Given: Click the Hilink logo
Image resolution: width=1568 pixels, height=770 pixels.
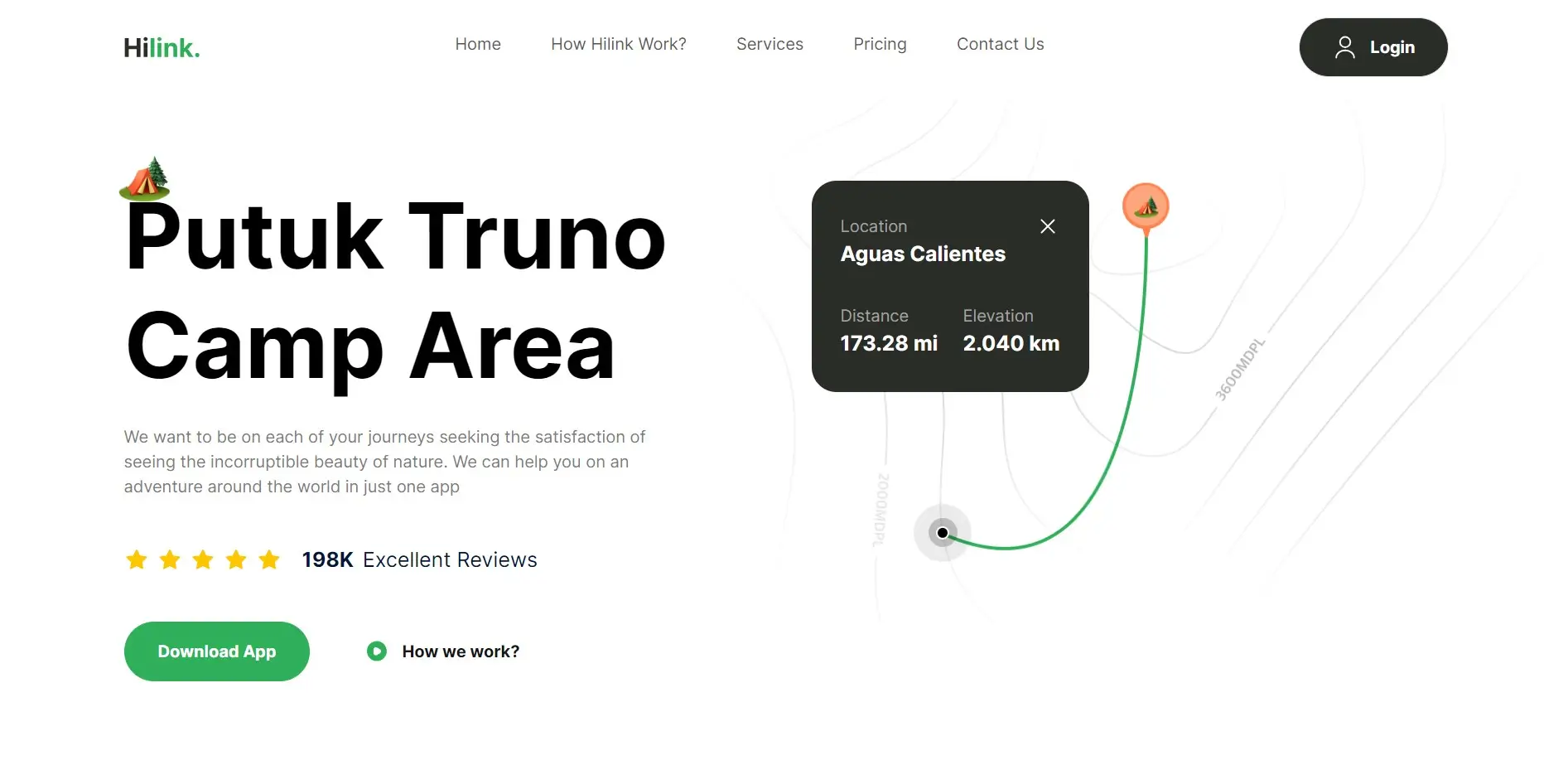Looking at the screenshot, I should coord(162,48).
